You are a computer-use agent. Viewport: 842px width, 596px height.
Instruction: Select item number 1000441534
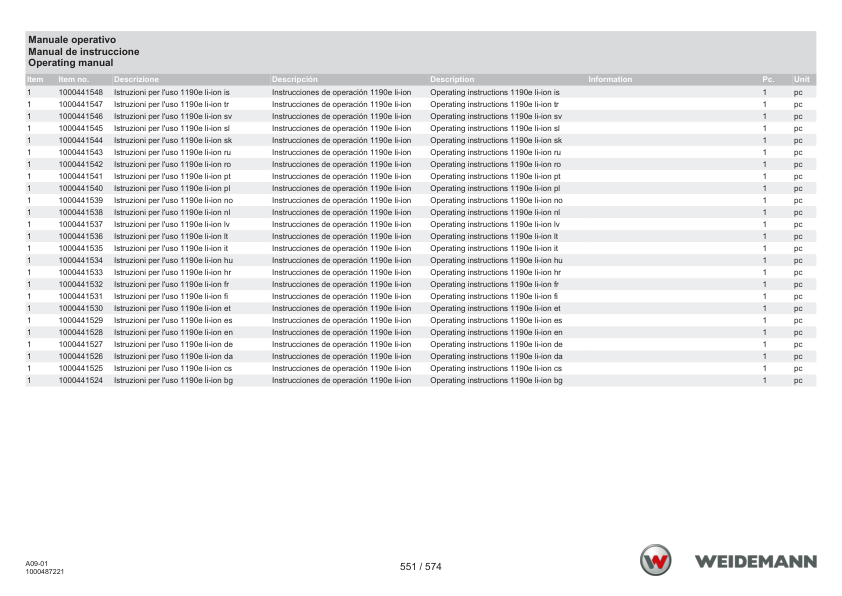pyautogui.click(x=81, y=260)
